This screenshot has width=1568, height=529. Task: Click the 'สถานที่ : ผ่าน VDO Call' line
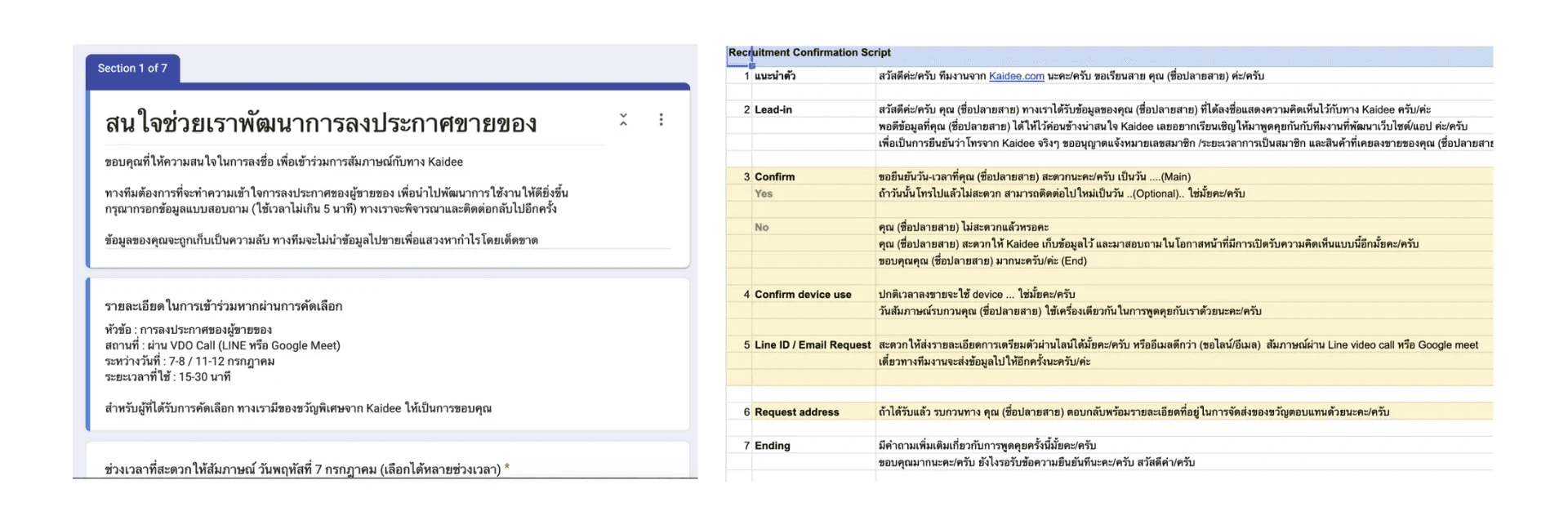pos(222,345)
